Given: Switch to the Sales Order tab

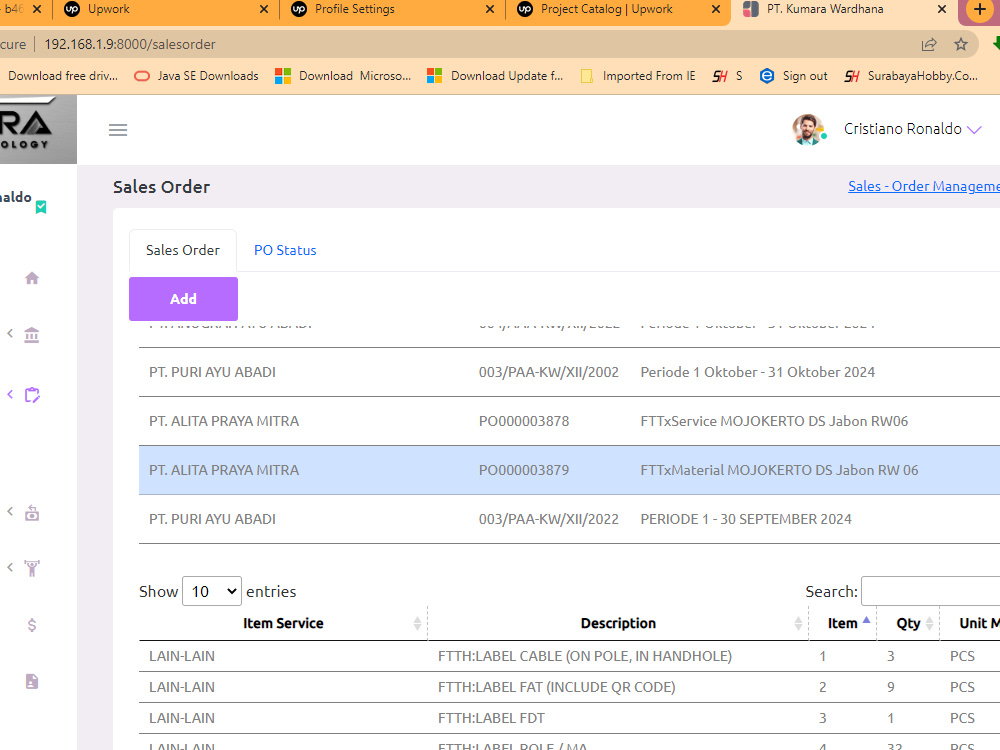Looking at the screenshot, I should [x=183, y=250].
